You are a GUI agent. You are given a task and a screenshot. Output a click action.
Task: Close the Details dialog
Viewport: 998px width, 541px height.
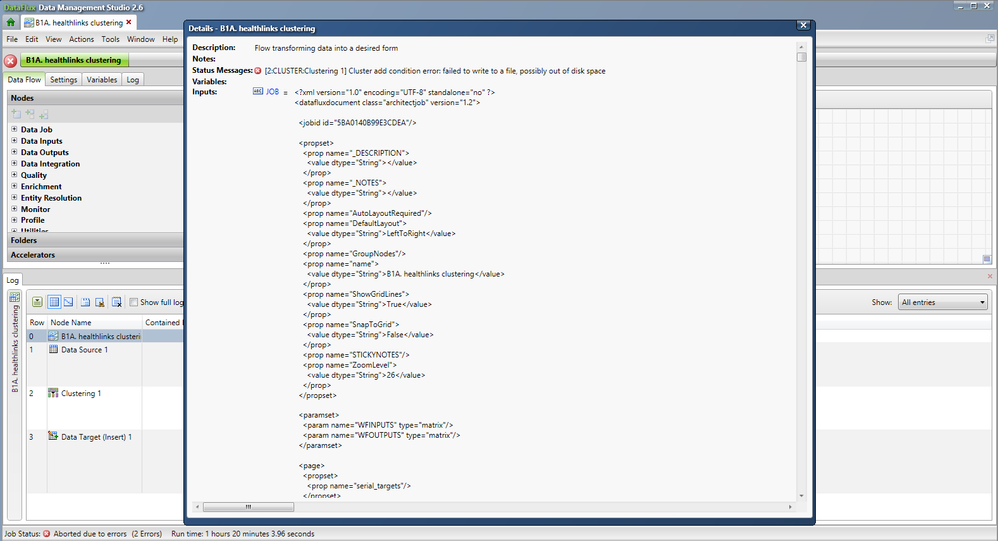[803, 25]
